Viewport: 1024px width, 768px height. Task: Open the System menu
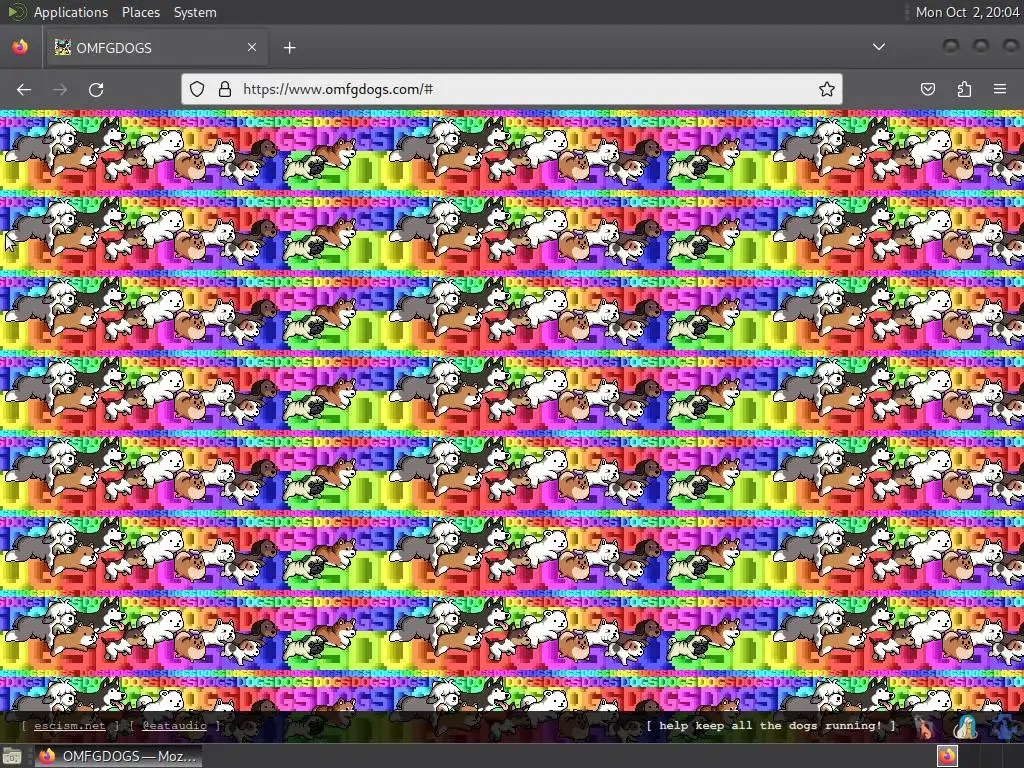pyautogui.click(x=195, y=12)
